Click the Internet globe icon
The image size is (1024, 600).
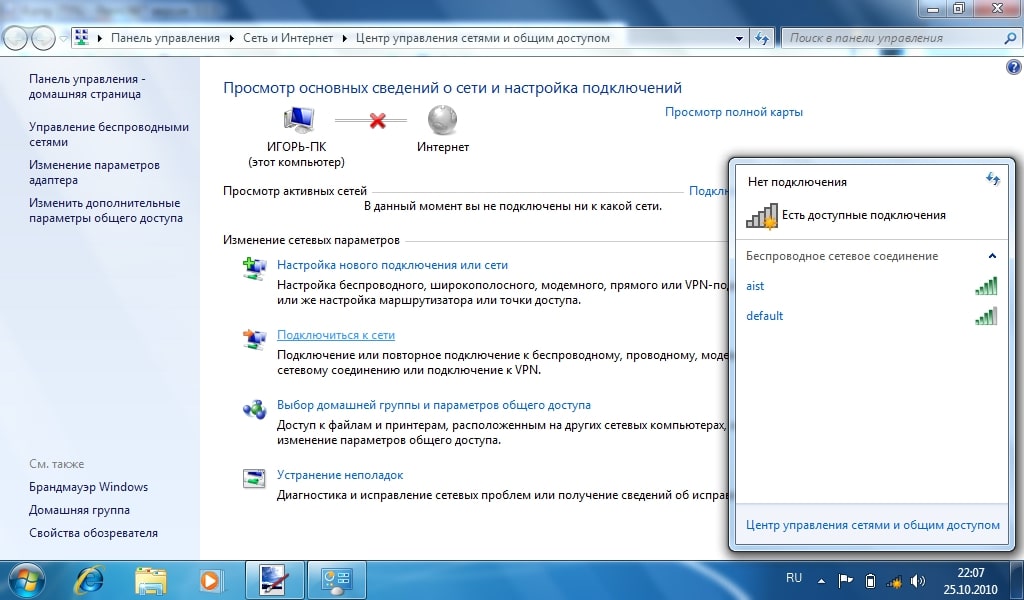442,120
